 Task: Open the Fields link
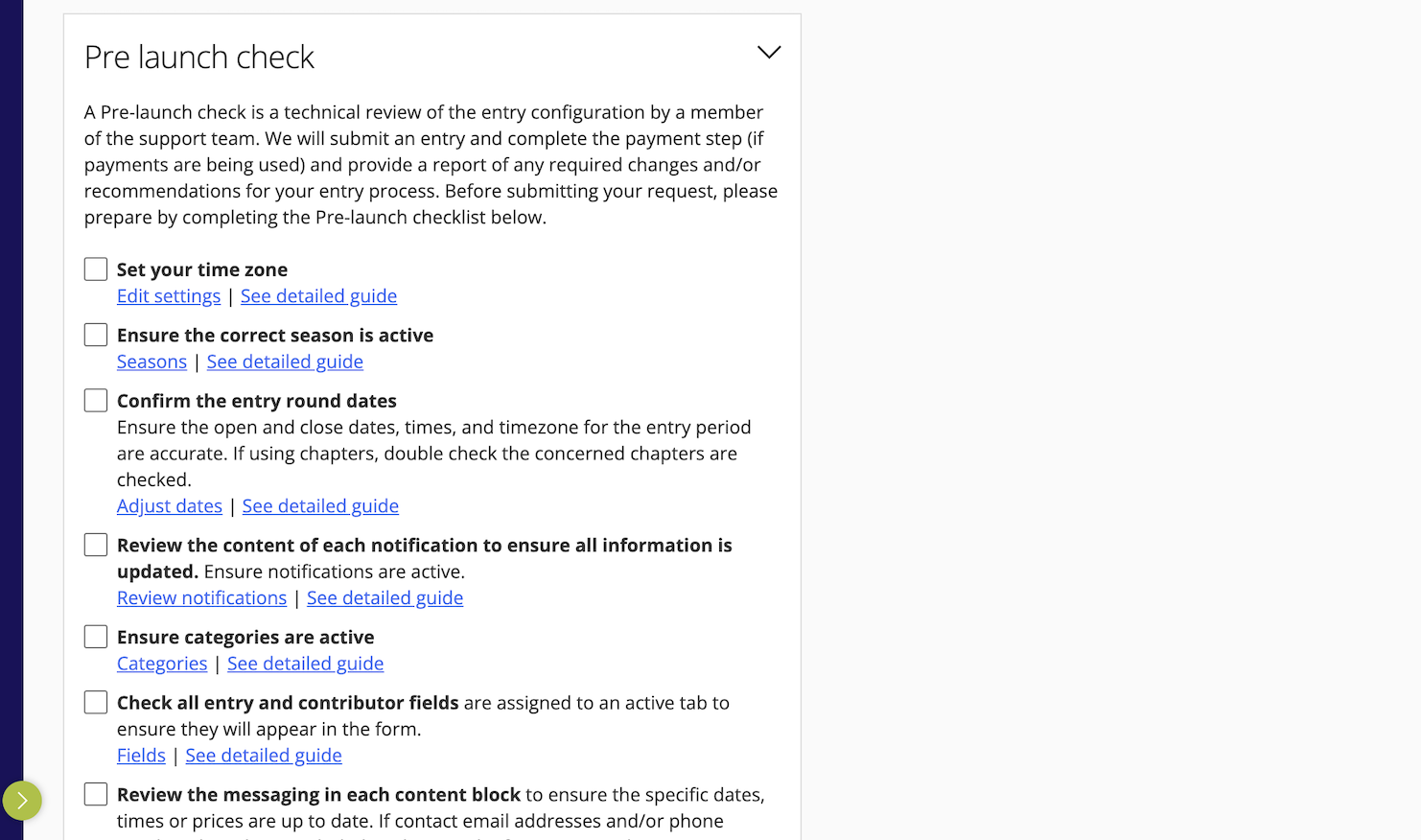[x=141, y=756]
